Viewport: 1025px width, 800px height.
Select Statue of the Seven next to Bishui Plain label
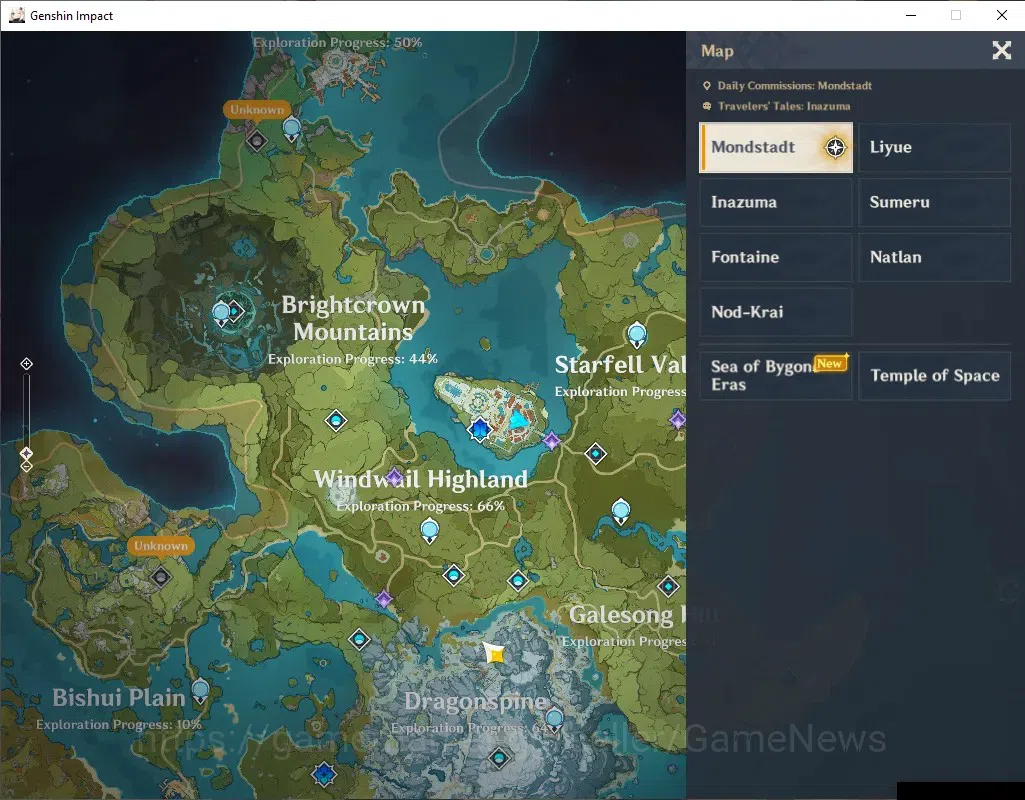200,692
